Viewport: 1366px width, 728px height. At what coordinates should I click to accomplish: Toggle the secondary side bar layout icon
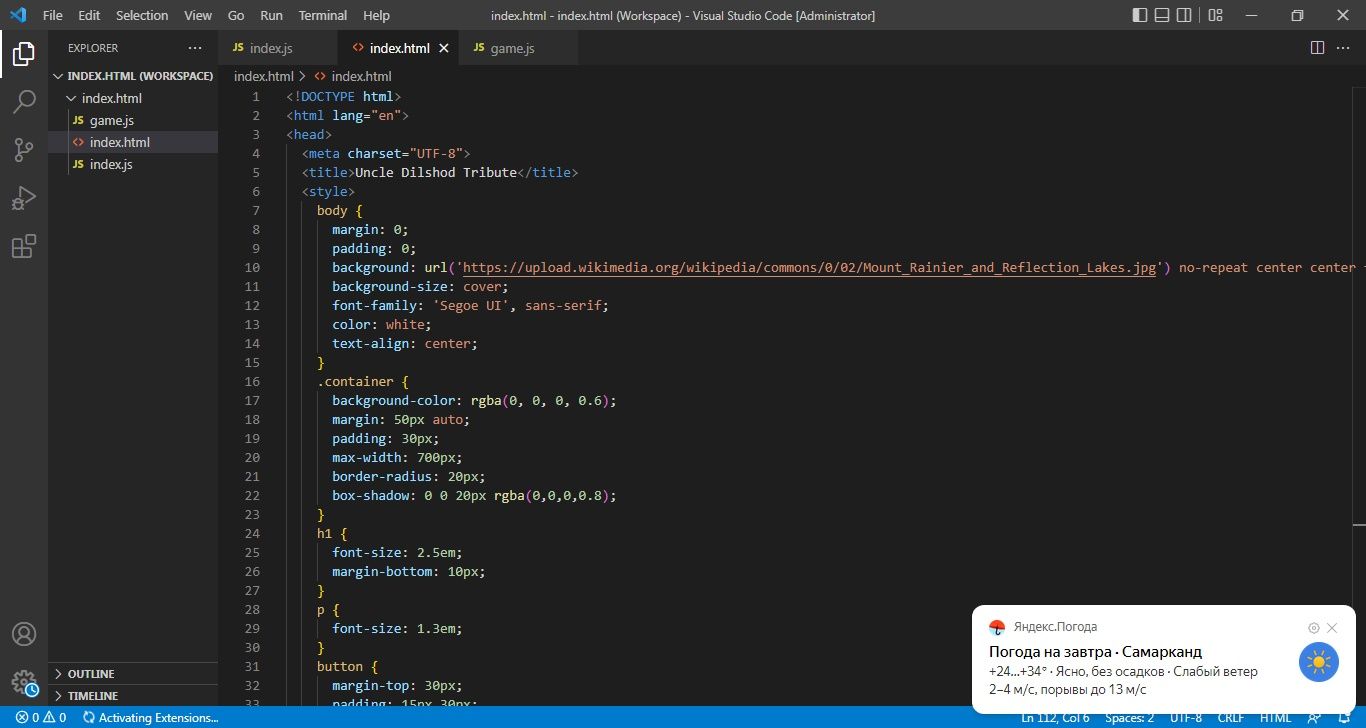(x=1184, y=15)
